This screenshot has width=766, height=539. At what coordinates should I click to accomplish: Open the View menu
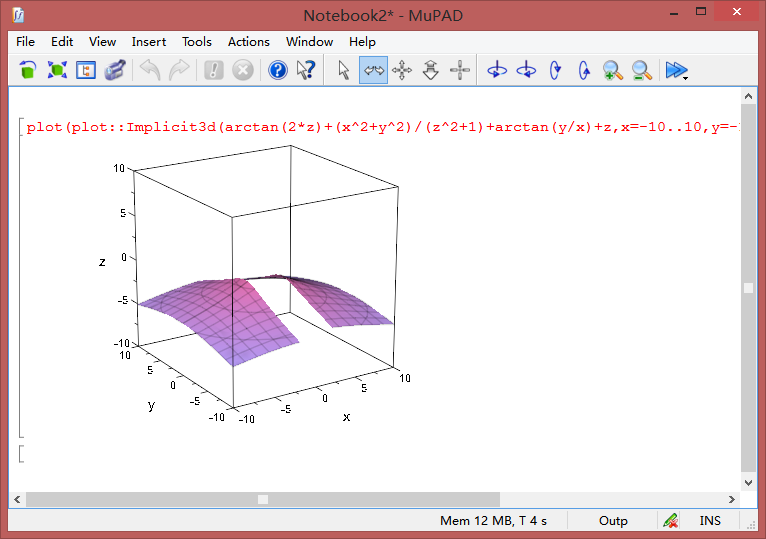pos(102,42)
